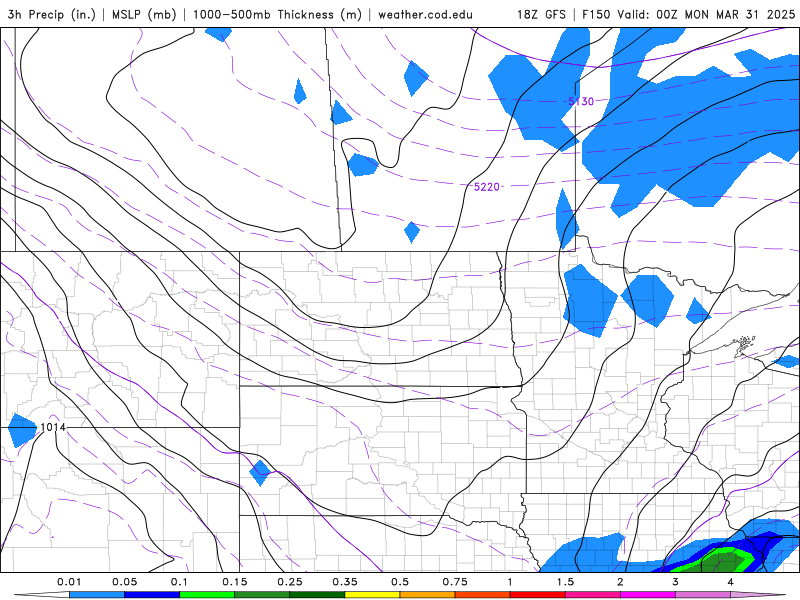
Task: Click the '0.5' legend value
Action: click(x=400, y=582)
